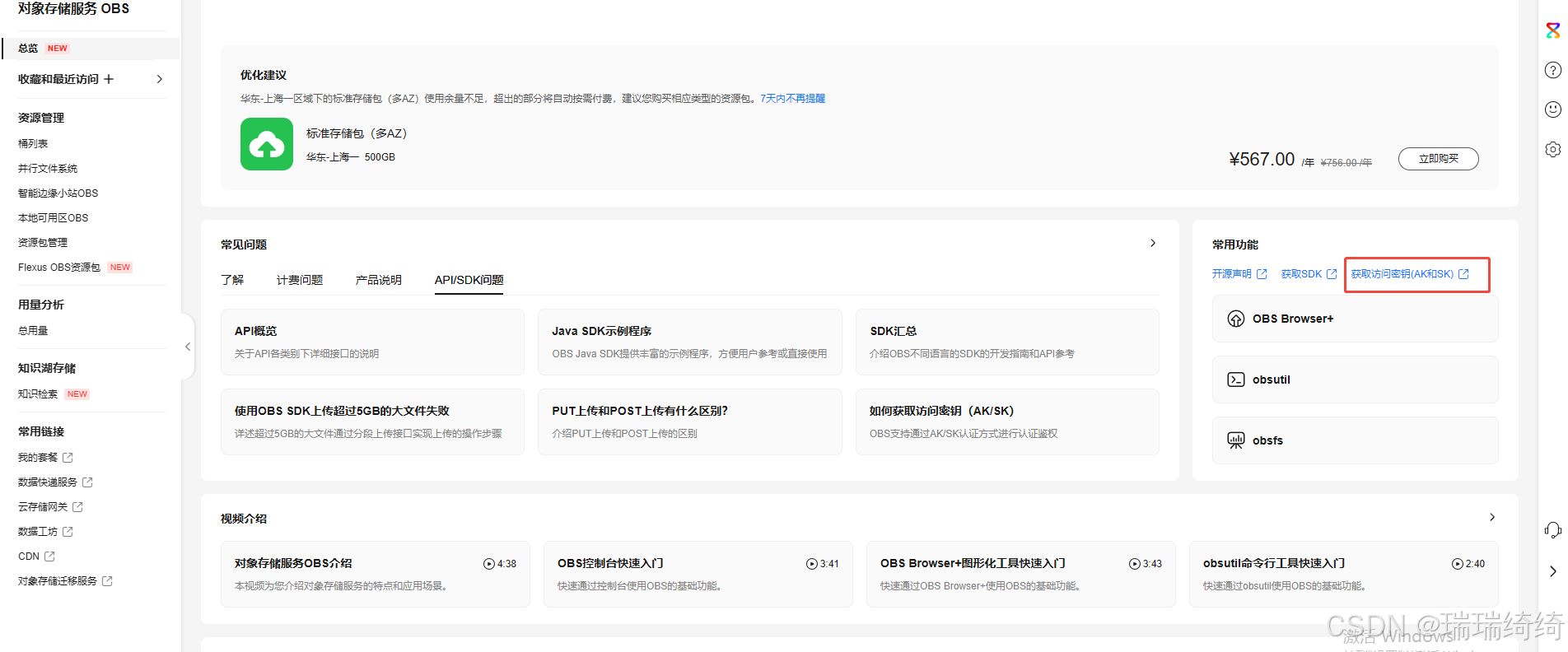Click the smiley face feedback icon

(1552, 109)
